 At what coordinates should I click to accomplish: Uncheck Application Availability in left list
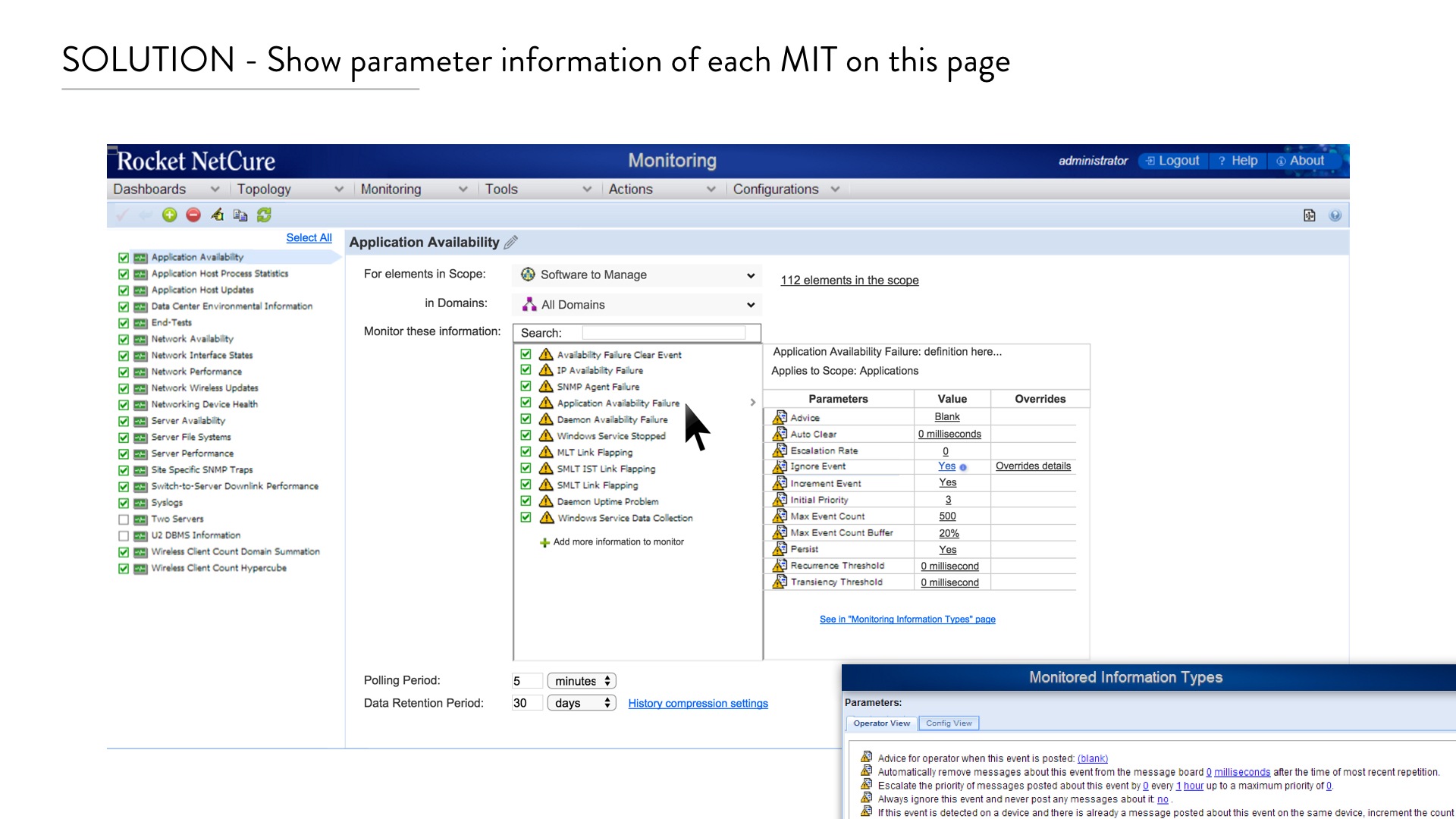(124, 258)
